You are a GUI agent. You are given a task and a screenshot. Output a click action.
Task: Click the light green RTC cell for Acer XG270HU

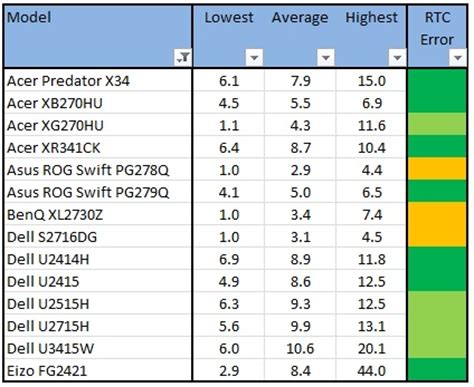[x=437, y=124]
